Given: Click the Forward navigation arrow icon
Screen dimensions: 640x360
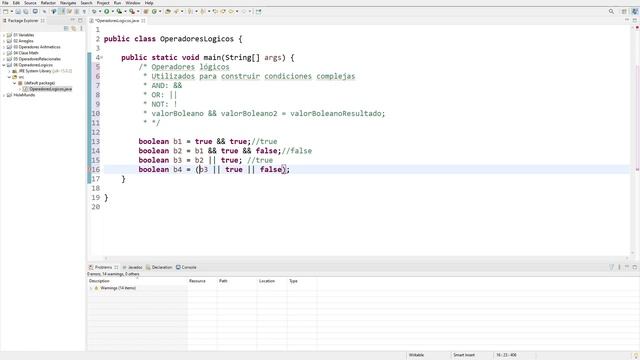Looking at the screenshot, I should [244, 11].
